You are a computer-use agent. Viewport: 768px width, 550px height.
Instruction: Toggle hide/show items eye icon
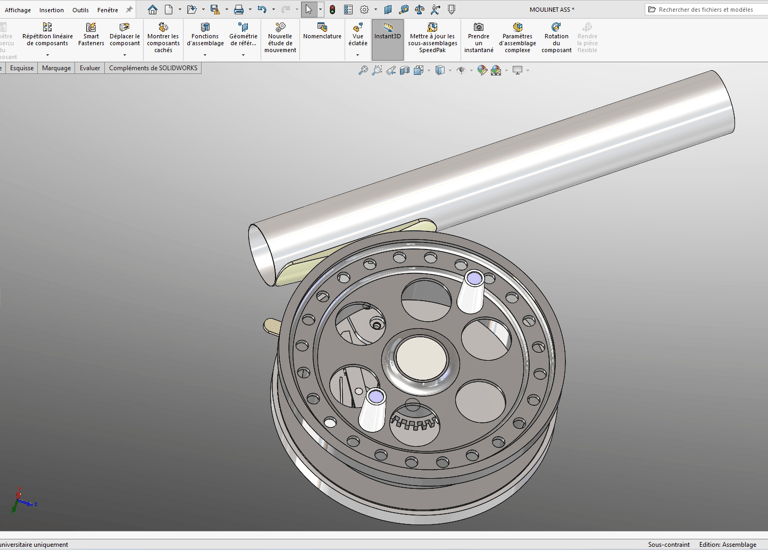click(461, 71)
